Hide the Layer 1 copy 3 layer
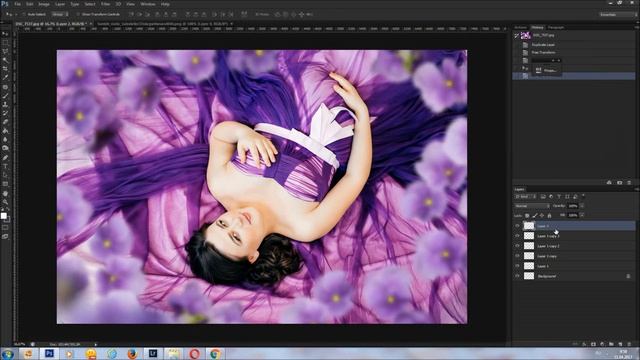Image resolution: width=640 pixels, height=360 pixels. tap(517, 236)
